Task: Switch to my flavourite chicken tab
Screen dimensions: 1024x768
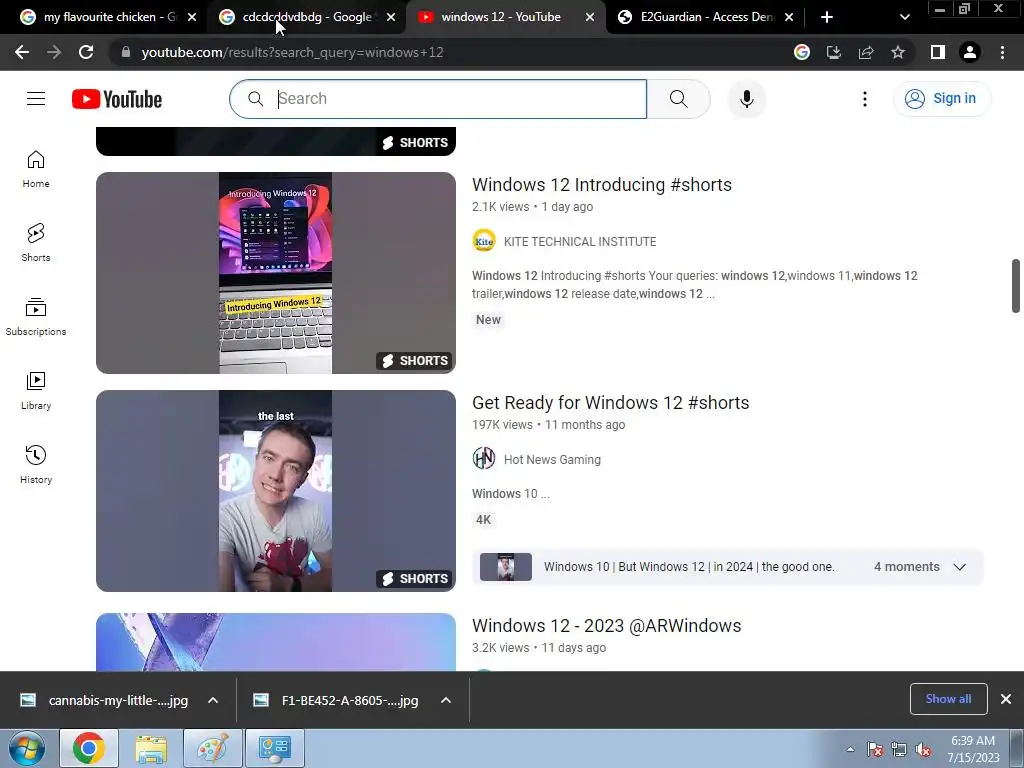Action: point(108,17)
